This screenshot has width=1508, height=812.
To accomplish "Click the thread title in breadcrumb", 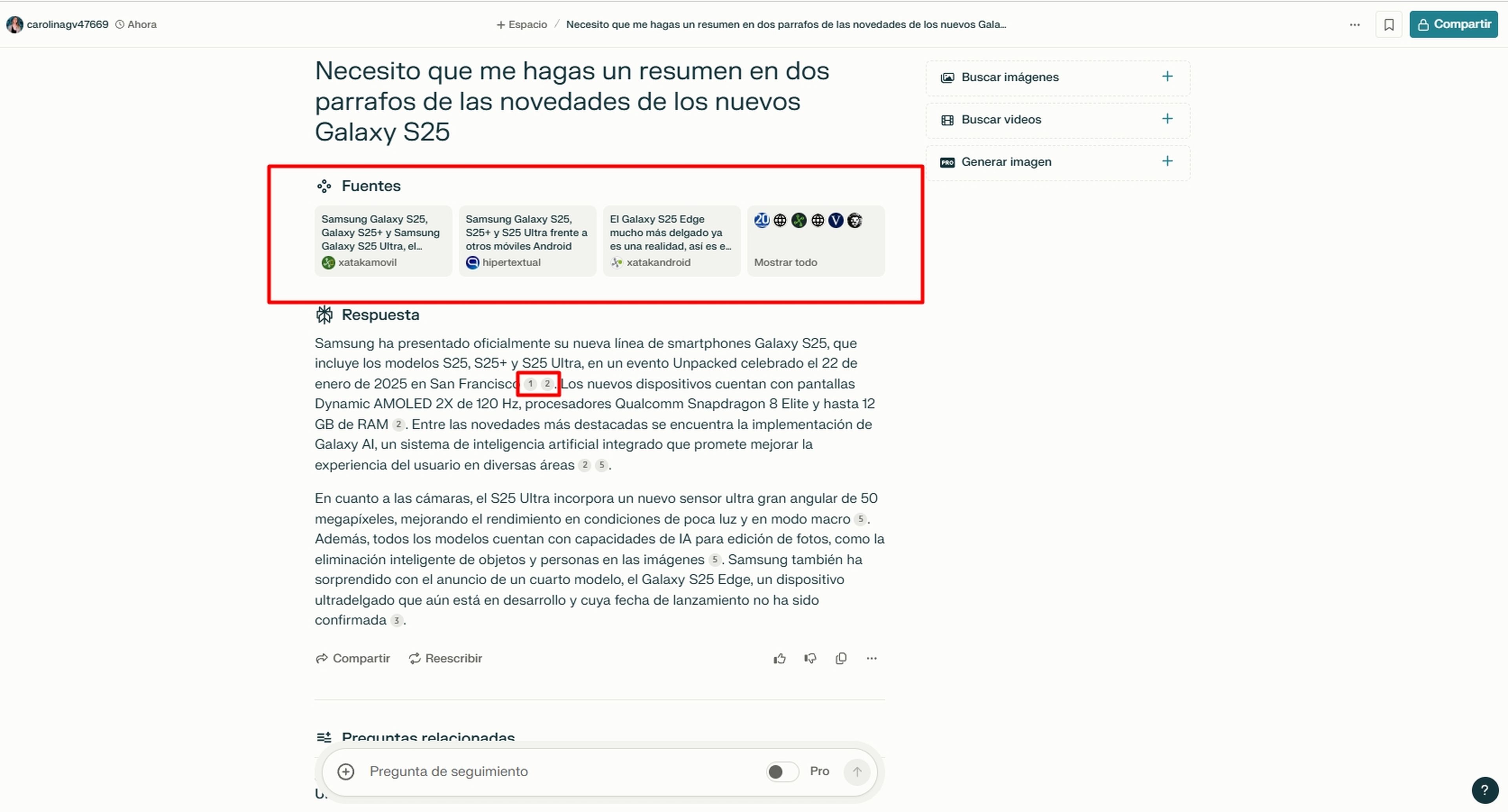I will coord(786,25).
